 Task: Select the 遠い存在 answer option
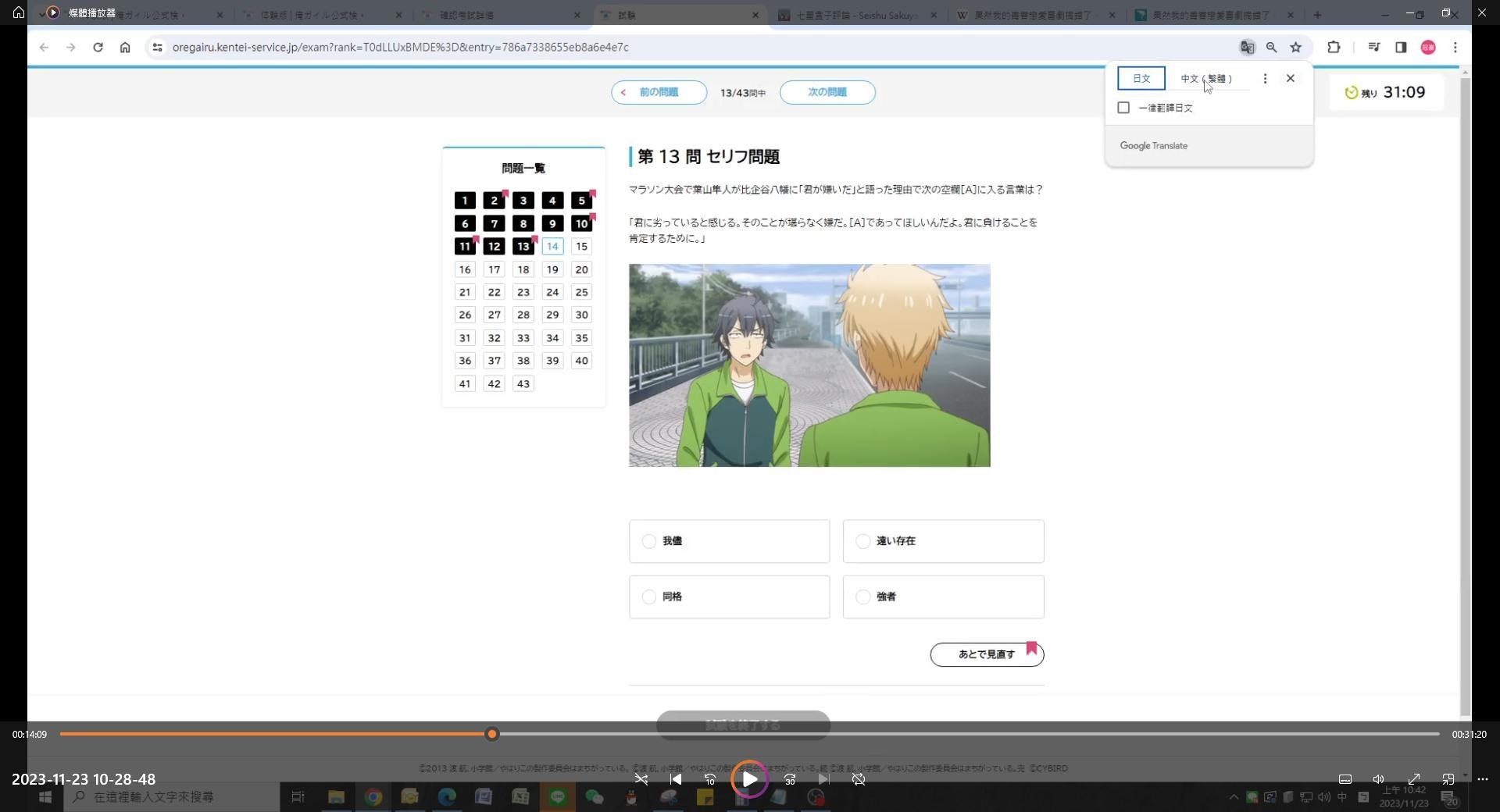coord(943,541)
